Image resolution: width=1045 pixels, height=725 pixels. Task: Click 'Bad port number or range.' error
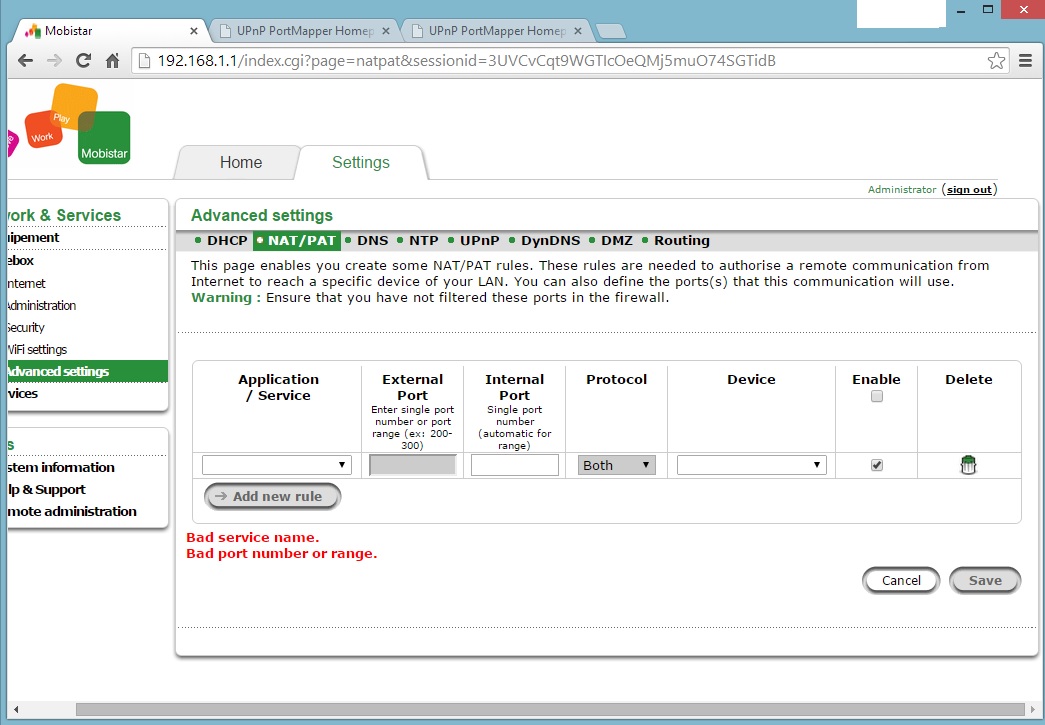tap(281, 553)
